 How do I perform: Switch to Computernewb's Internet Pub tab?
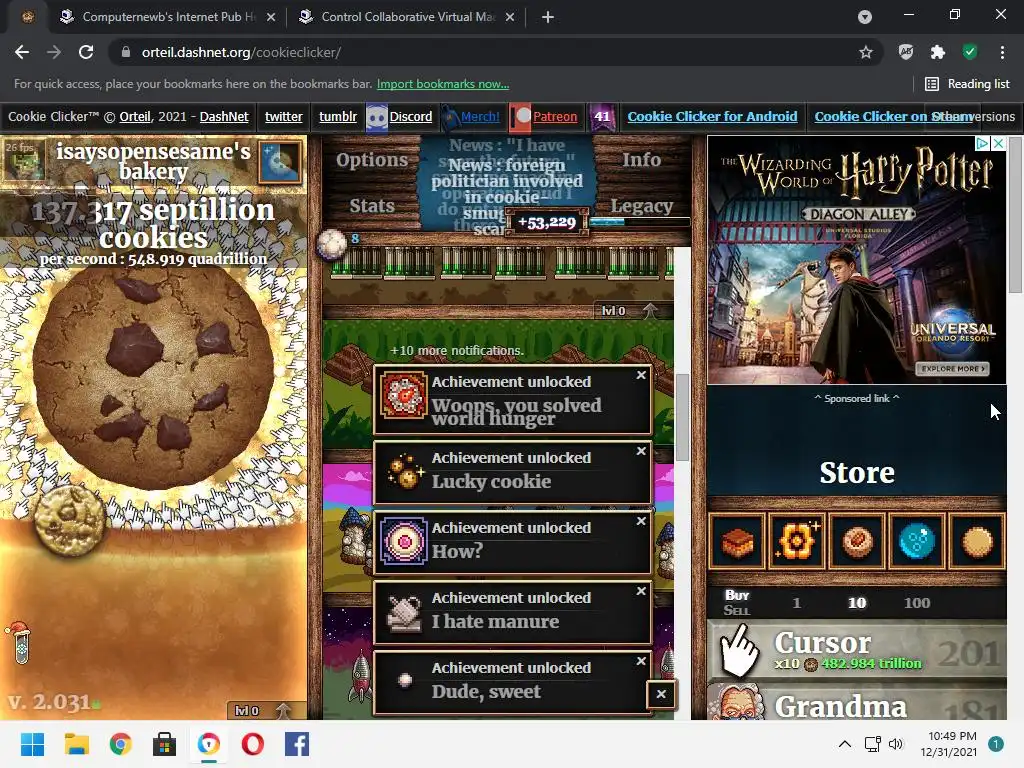[167, 17]
